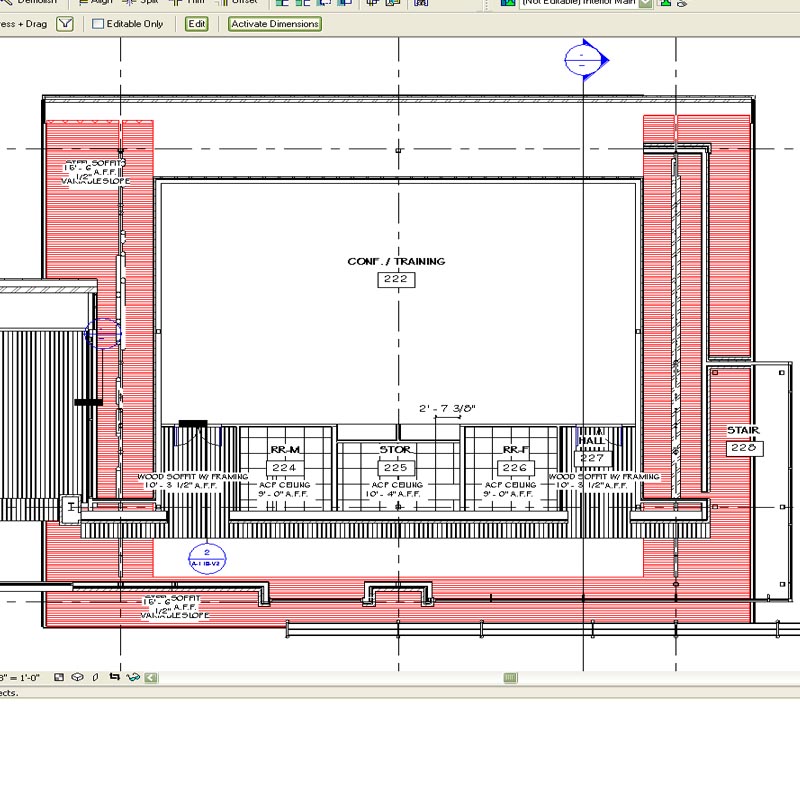Click the green arrow icon at the status bar

tap(150, 677)
